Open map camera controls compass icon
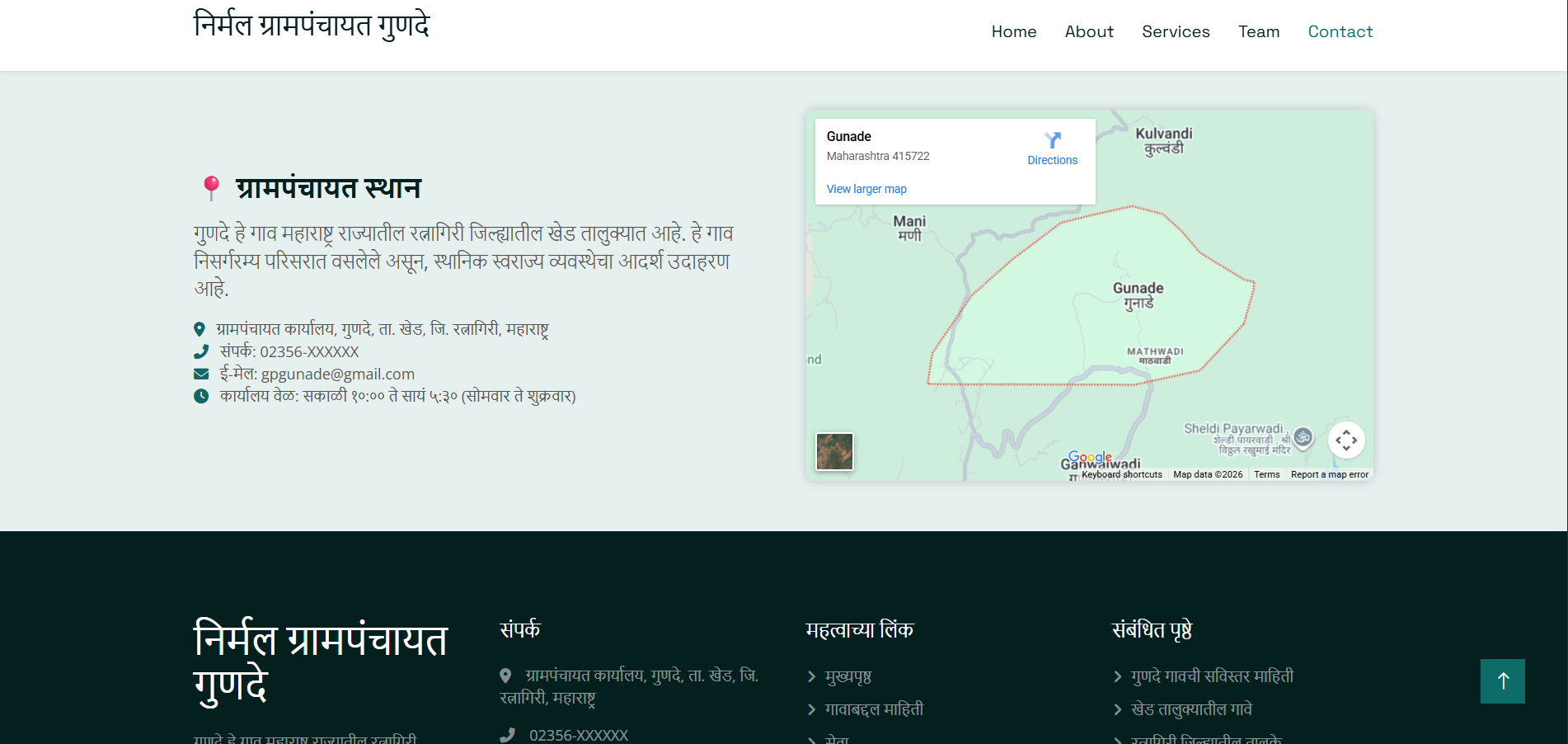Screen dimensions: 1568x744 [x=1345, y=440]
